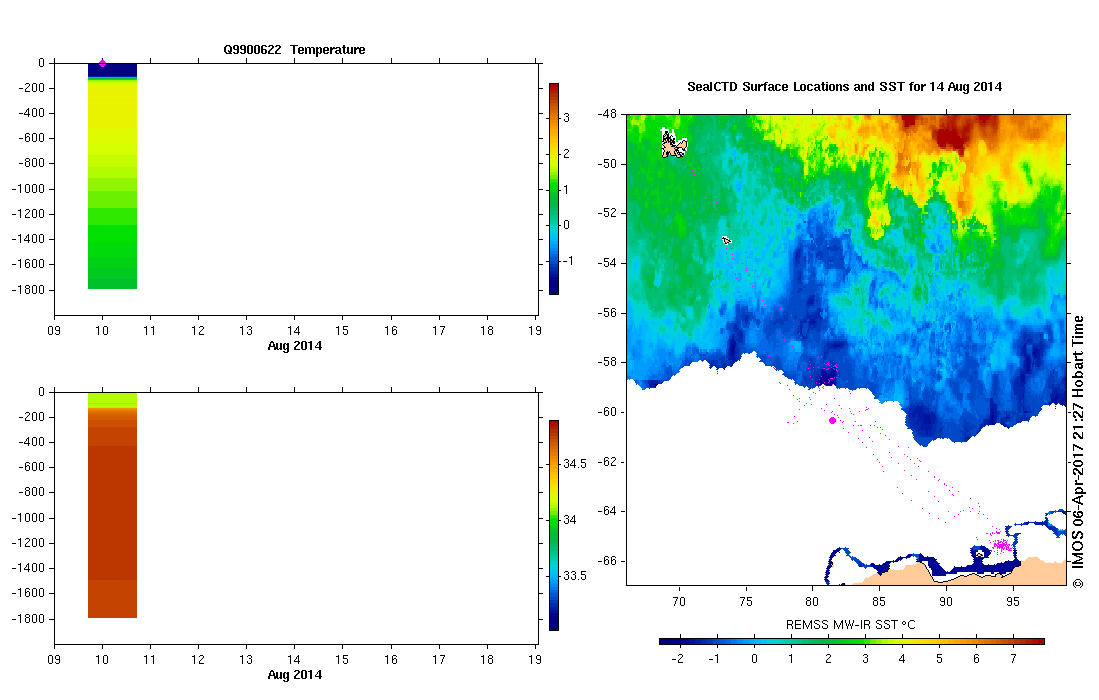Click the horizontal REMSS SST color bar
This screenshot has width=1099, height=700.
click(852, 641)
